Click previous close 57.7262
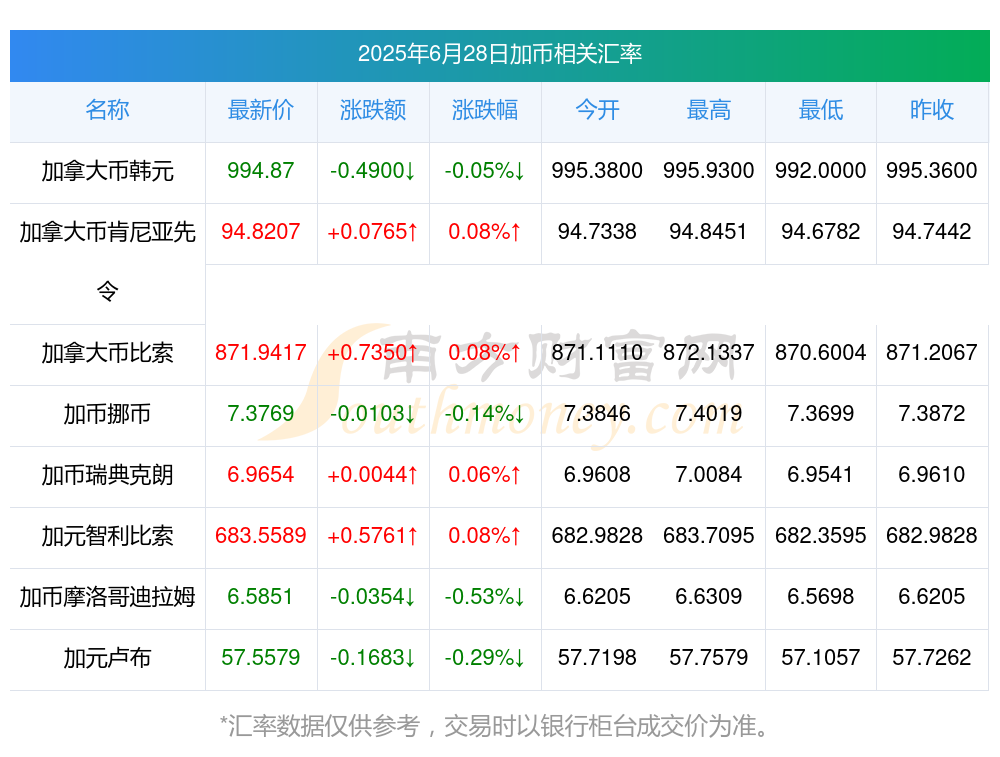Image resolution: width=1000 pixels, height=757 pixels. [932, 657]
